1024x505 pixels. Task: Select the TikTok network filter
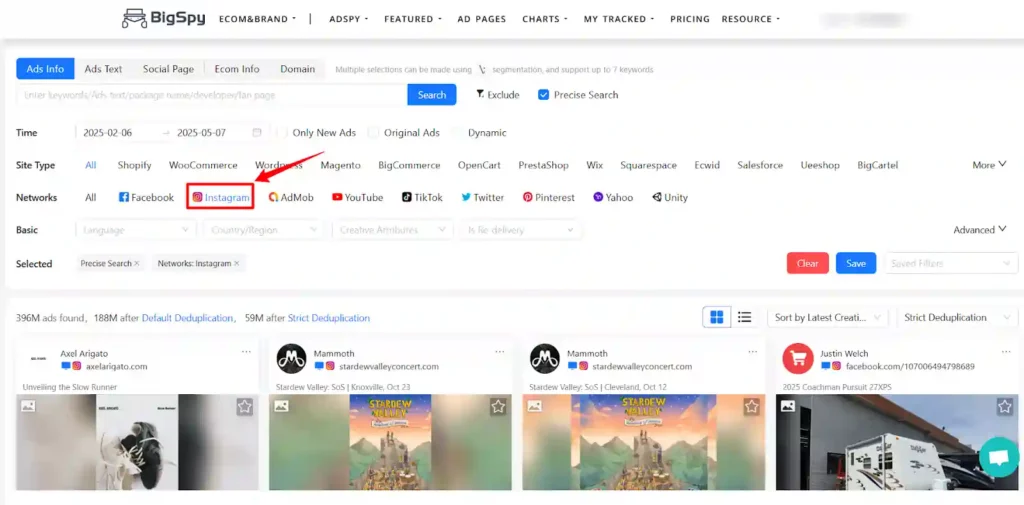click(422, 197)
